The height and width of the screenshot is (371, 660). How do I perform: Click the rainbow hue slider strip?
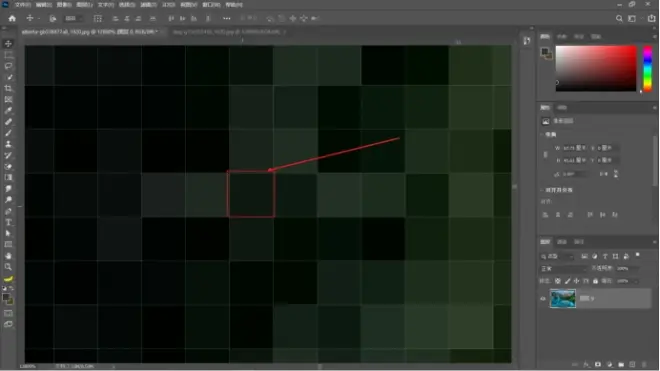click(647, 69)
